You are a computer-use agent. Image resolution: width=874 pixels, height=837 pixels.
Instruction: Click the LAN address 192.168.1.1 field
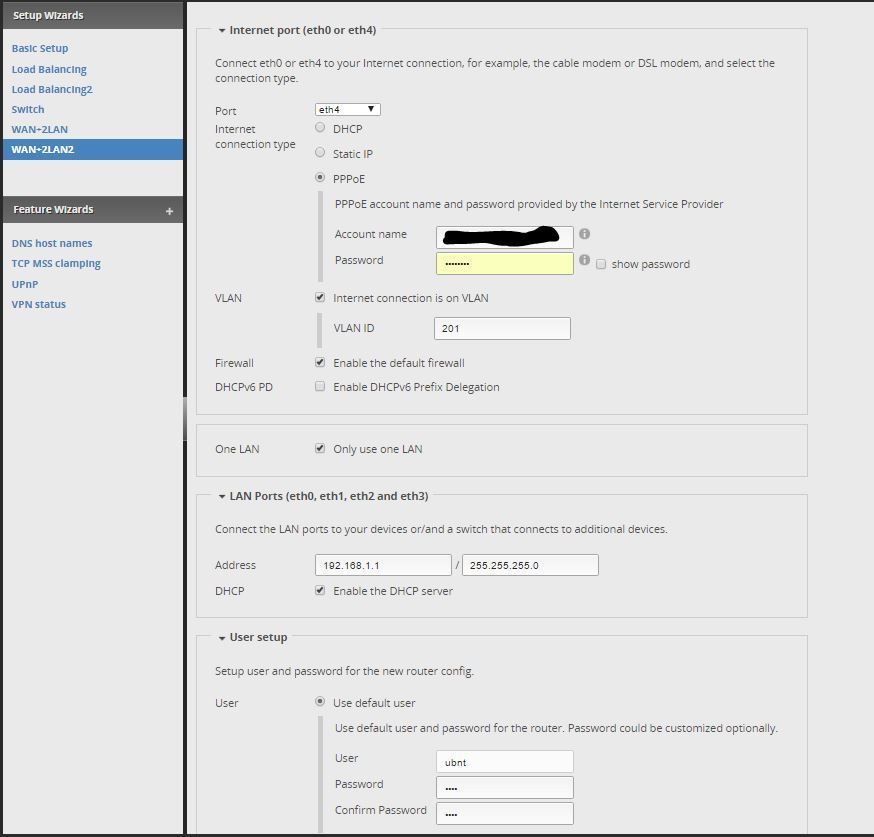coord(383,565)
